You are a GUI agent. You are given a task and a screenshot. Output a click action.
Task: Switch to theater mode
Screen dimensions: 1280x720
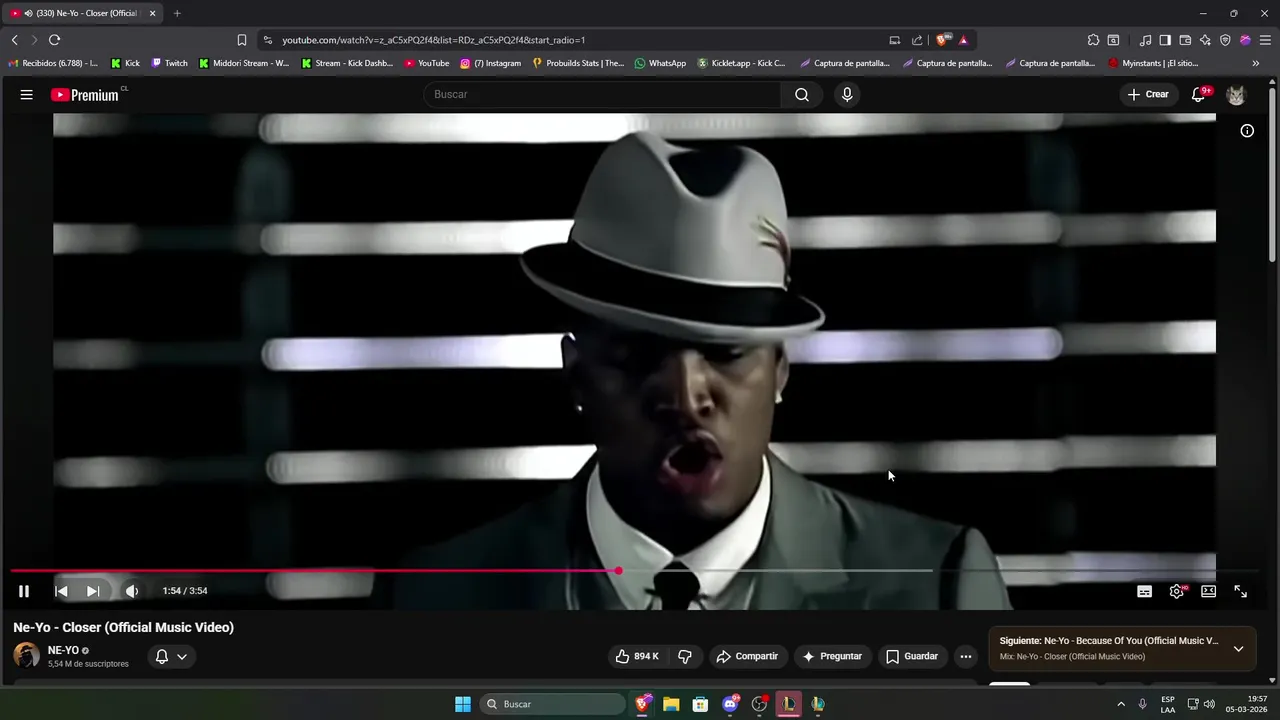[x=1208, y=591]
